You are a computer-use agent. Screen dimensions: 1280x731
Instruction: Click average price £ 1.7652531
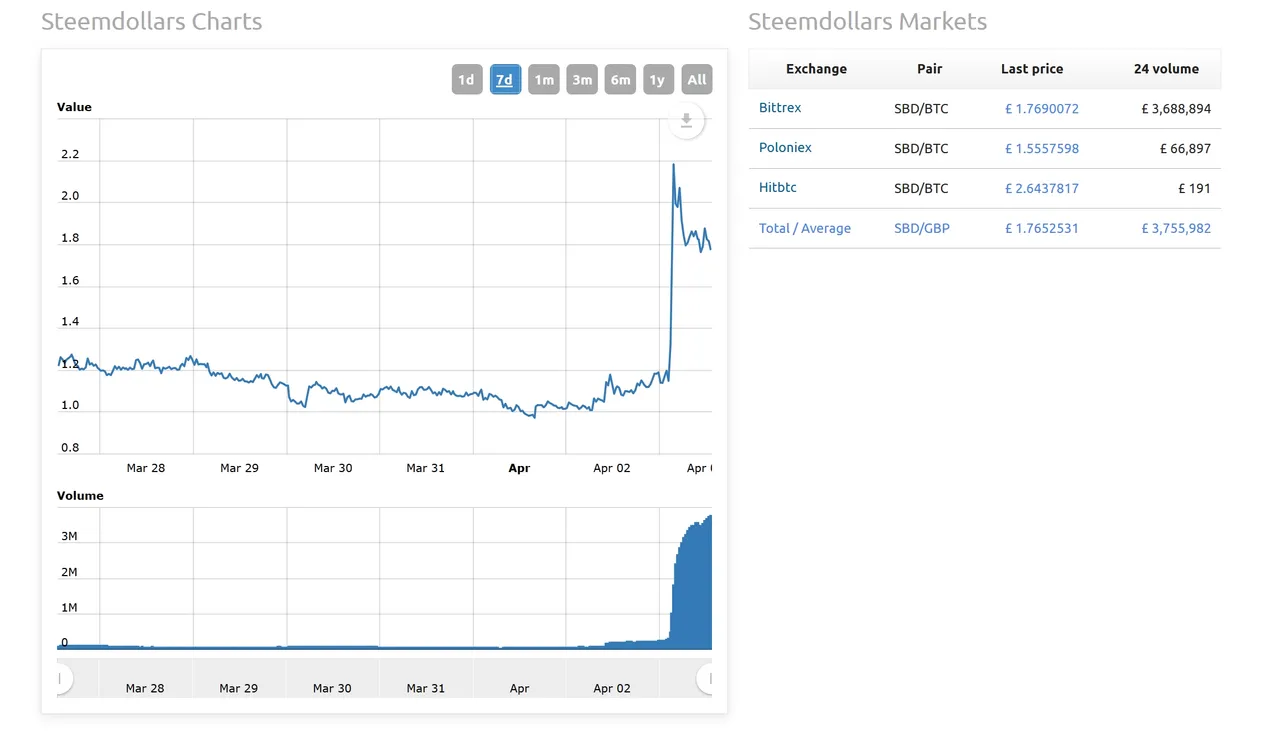1042,228
